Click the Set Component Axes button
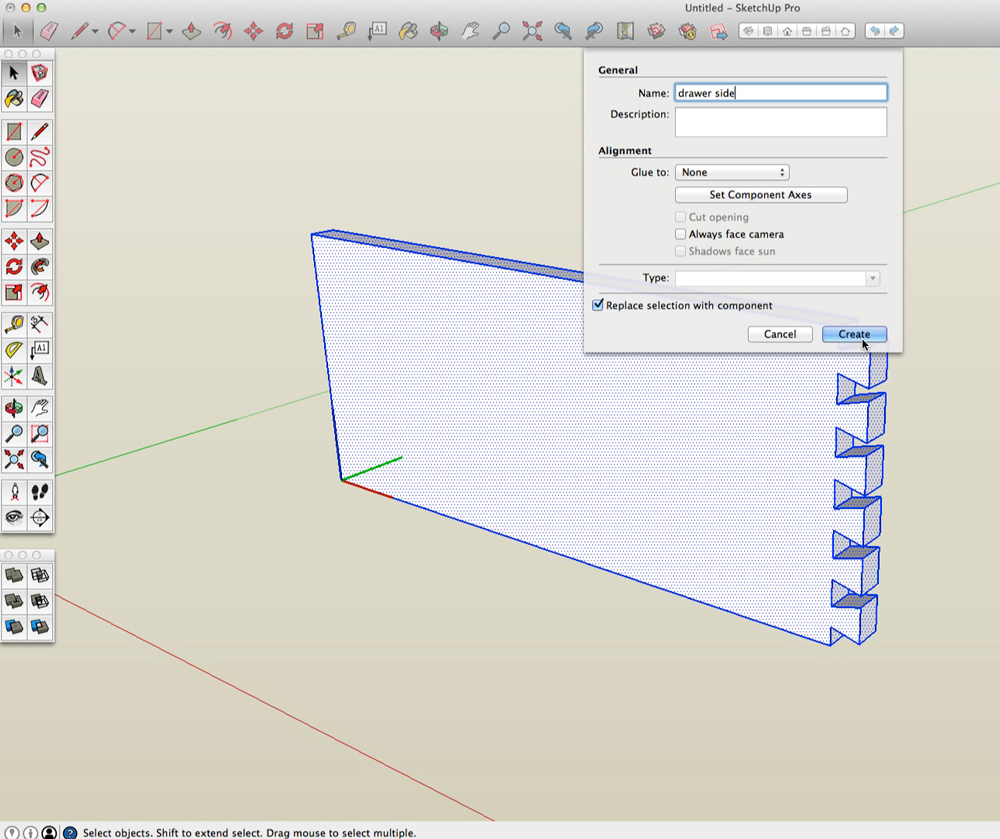This screenshot has height=839, width=1000. tap(761, 195)
